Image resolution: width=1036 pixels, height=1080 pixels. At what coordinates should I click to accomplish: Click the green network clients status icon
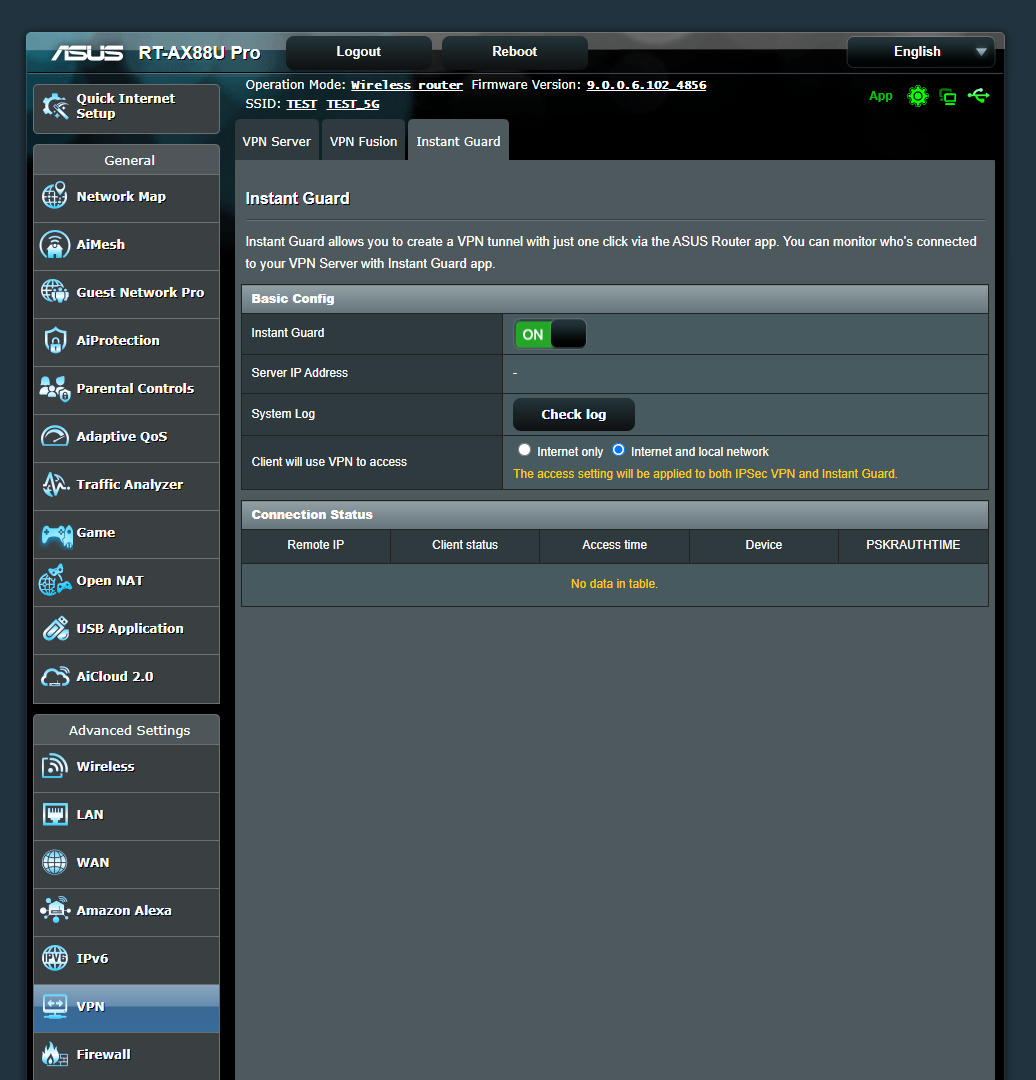948,96
